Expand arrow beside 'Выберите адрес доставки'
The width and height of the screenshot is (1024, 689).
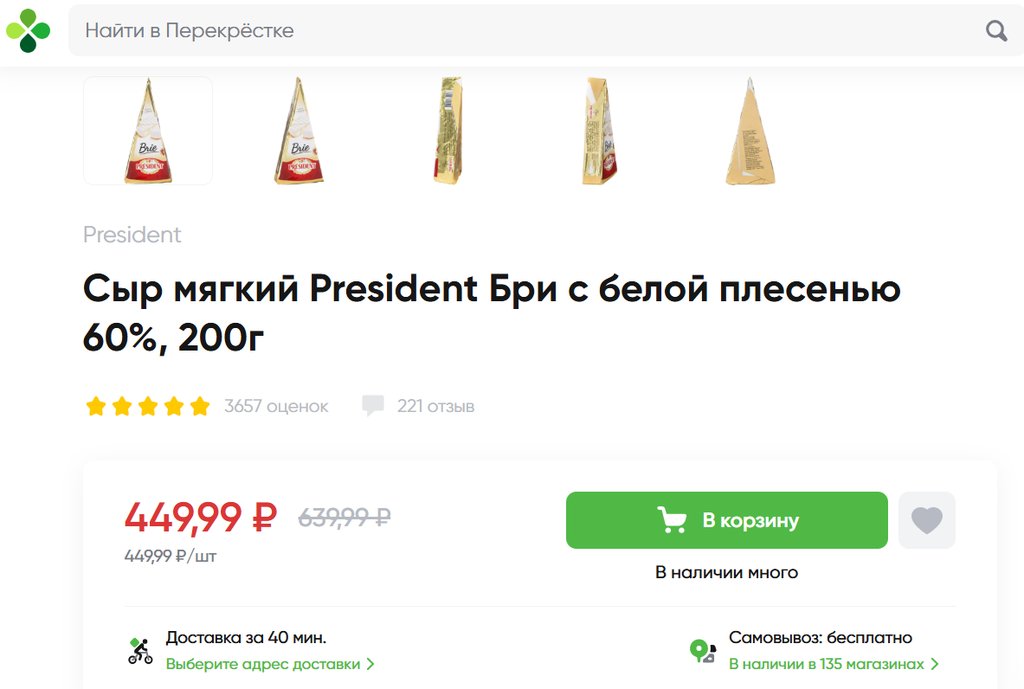pyautogui.click(x=371, y=664)
